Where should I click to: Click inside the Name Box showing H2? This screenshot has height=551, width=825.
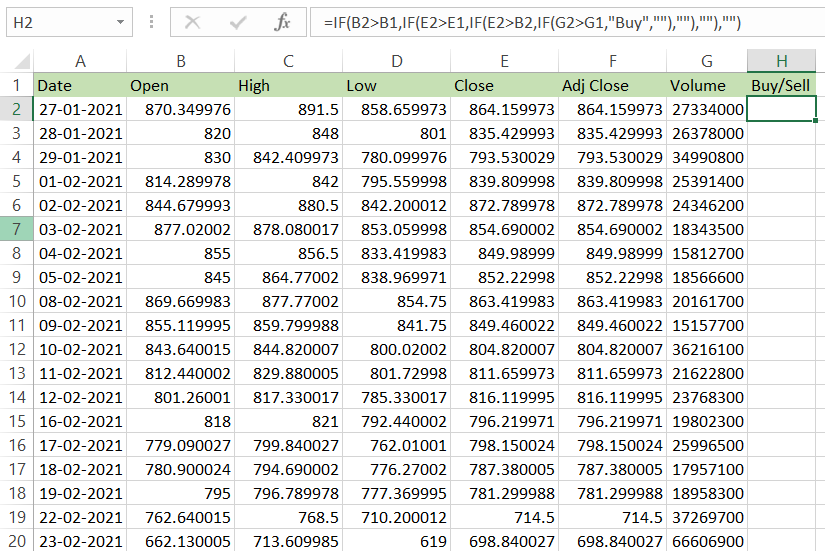55,22
